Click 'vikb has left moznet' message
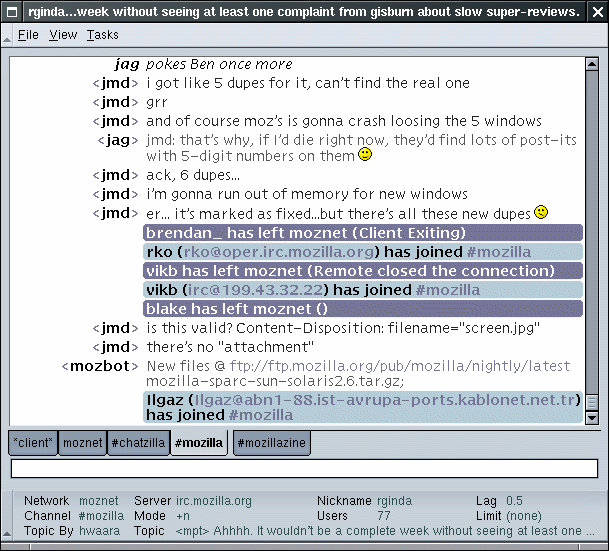 click(363, 271)
